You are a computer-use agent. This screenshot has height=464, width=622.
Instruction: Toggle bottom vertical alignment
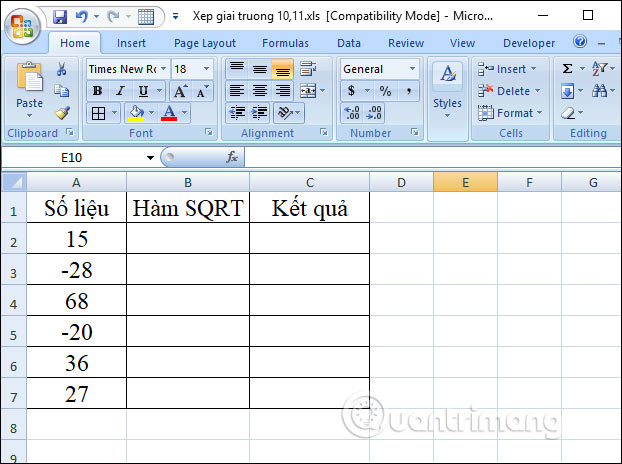pyautogui.click(x=282, y=69)
